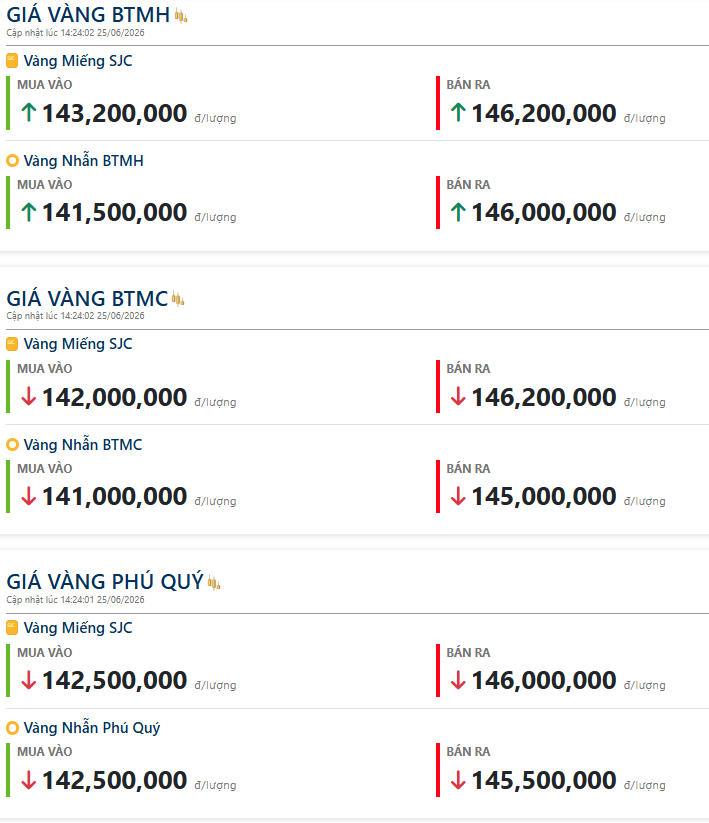
Task: Click the red down arrow beside 145,500,000
Action: [458, 780]
